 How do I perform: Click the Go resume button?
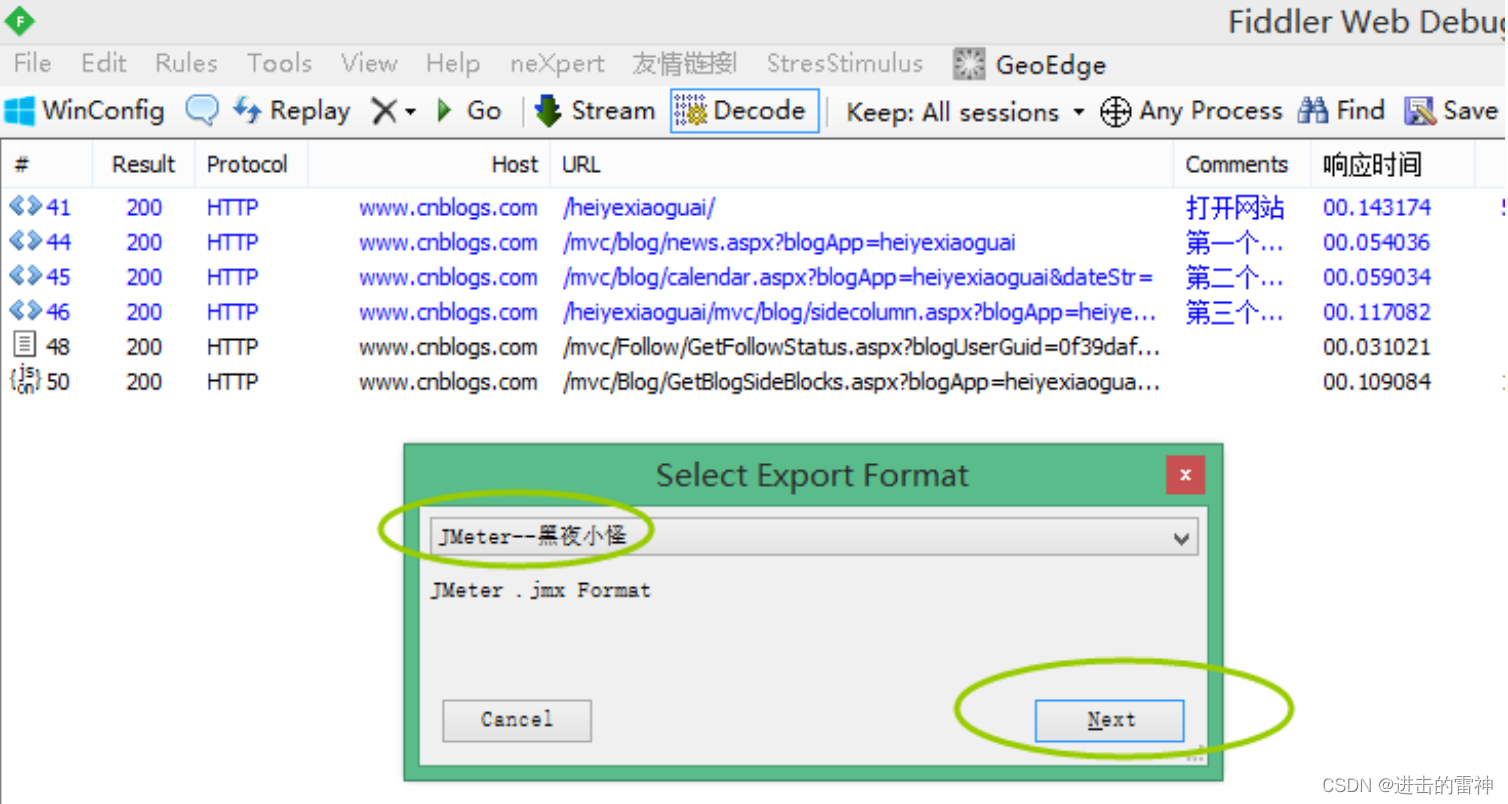point(469,110)
